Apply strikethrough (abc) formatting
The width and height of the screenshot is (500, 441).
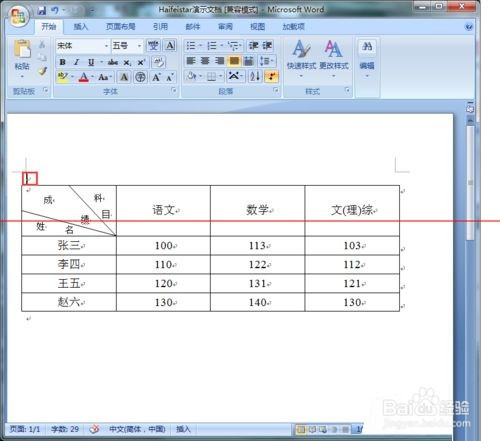(x=113, y=62)
